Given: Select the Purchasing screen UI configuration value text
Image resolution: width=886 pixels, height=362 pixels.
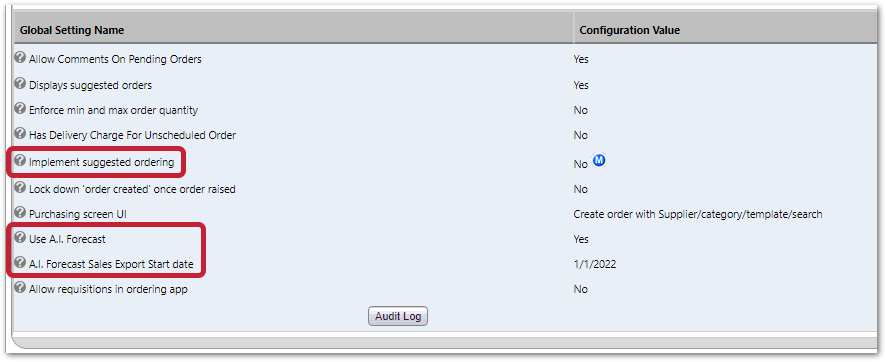Looking at the screenshot, I should tap(698, 215).
